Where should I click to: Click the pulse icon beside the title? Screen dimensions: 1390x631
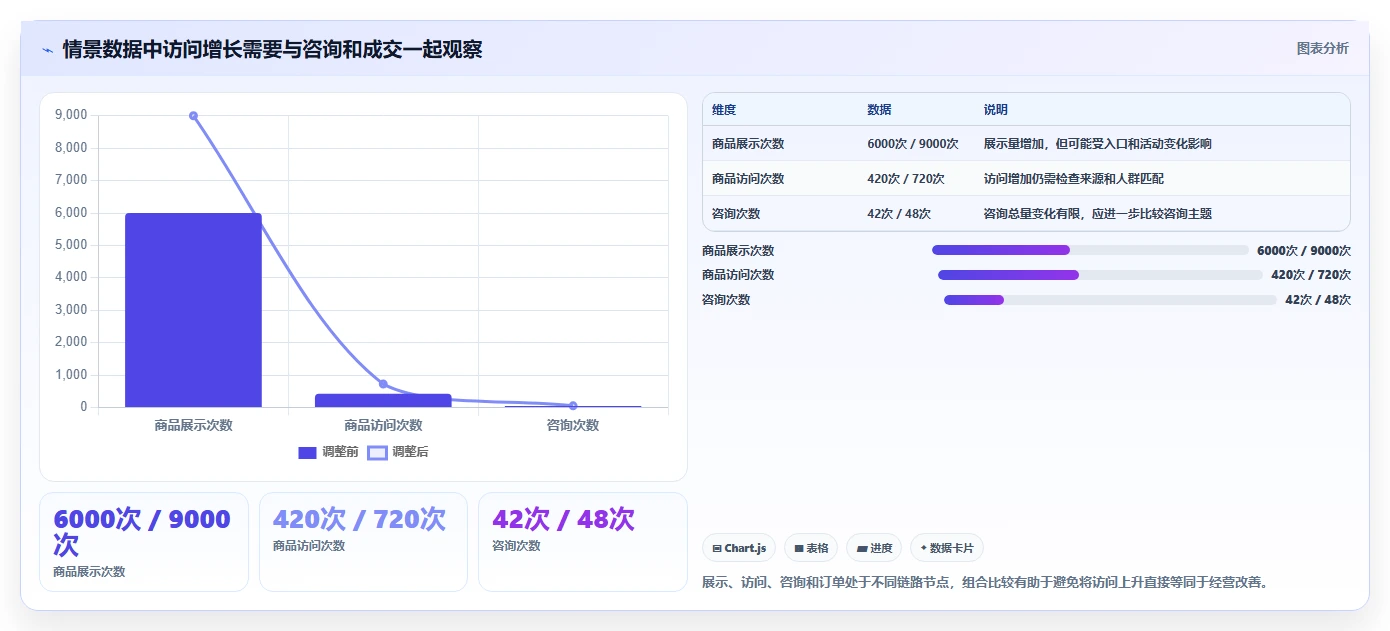47,50
